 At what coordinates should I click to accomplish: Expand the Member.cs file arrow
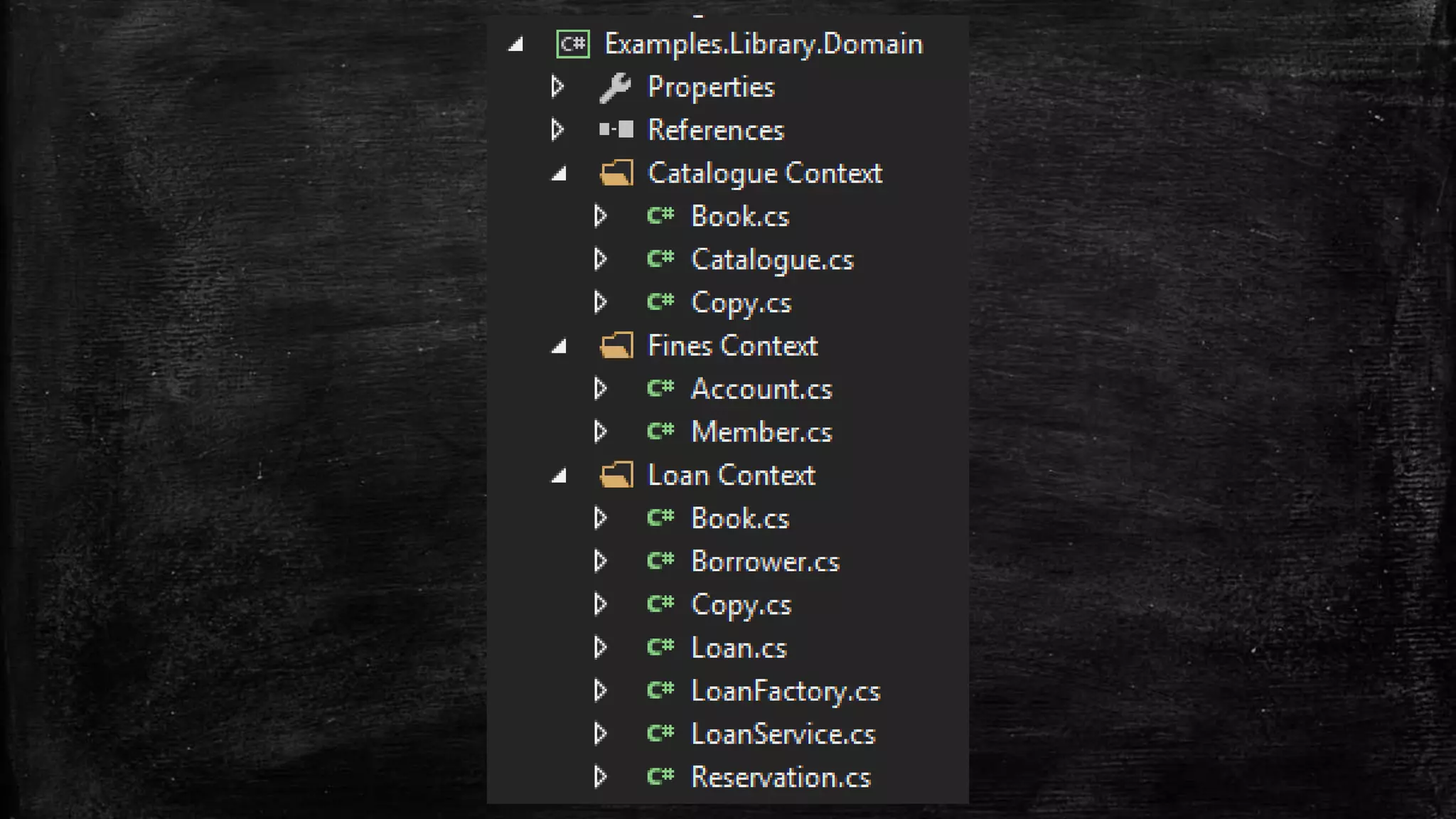click(601, 432)
